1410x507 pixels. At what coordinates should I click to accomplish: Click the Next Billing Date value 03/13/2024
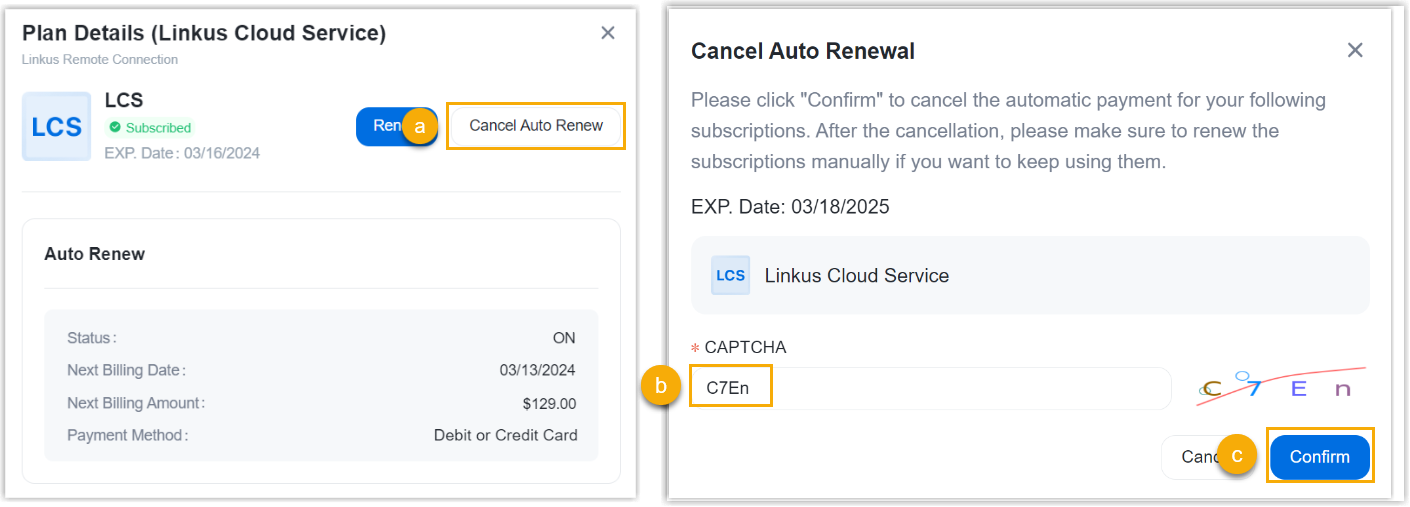537,370
